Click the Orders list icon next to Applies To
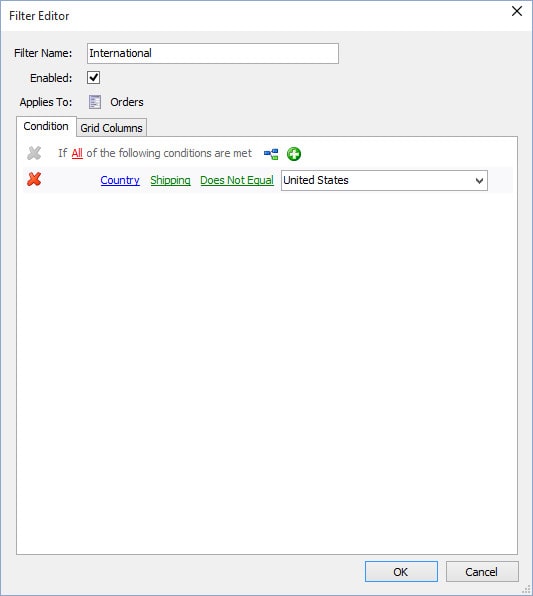The height and width of the screenshot is (596, 533). coord(95,102)
